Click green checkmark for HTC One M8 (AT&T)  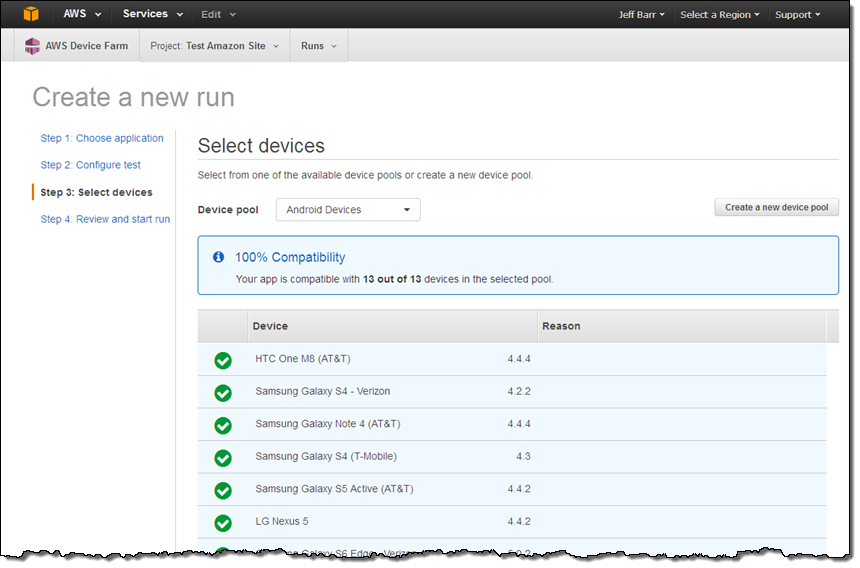223,360
